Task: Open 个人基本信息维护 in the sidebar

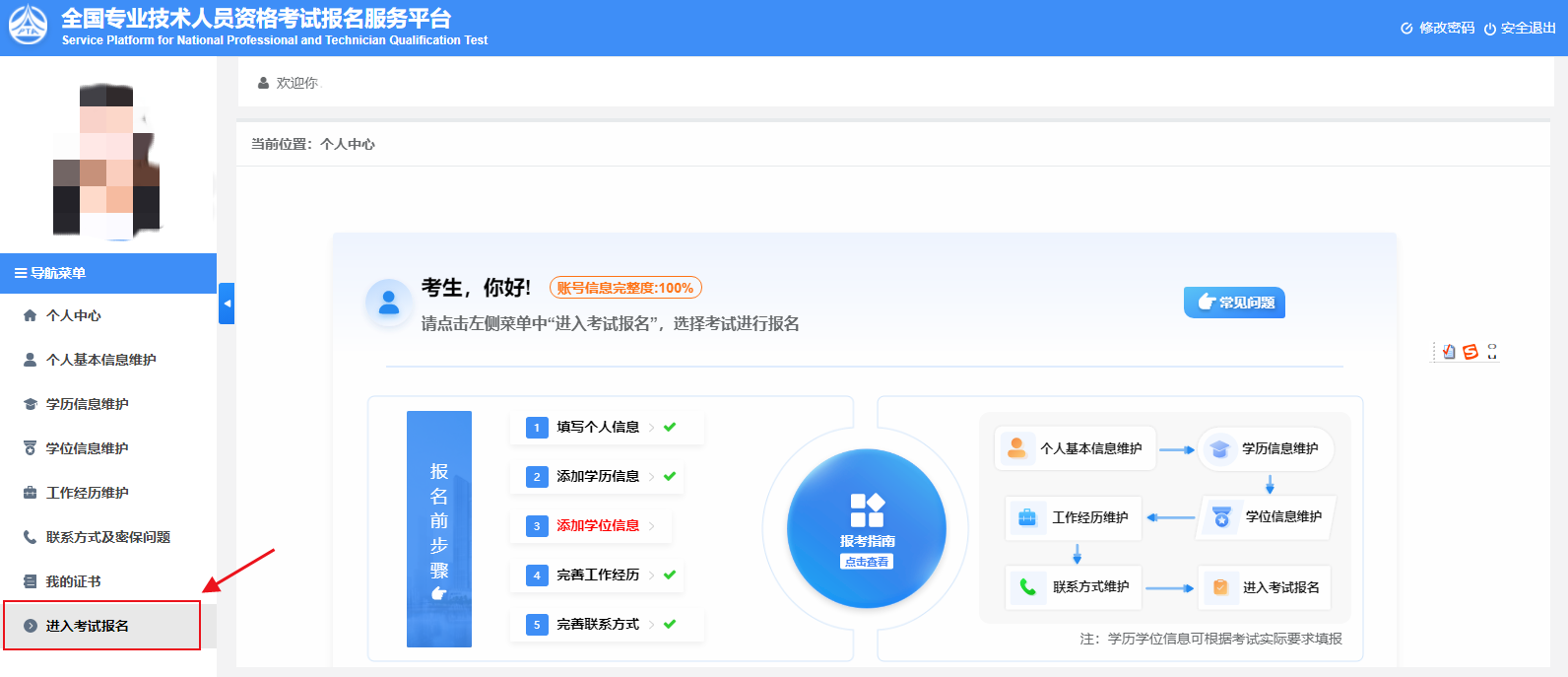Action: click(100, 360)
